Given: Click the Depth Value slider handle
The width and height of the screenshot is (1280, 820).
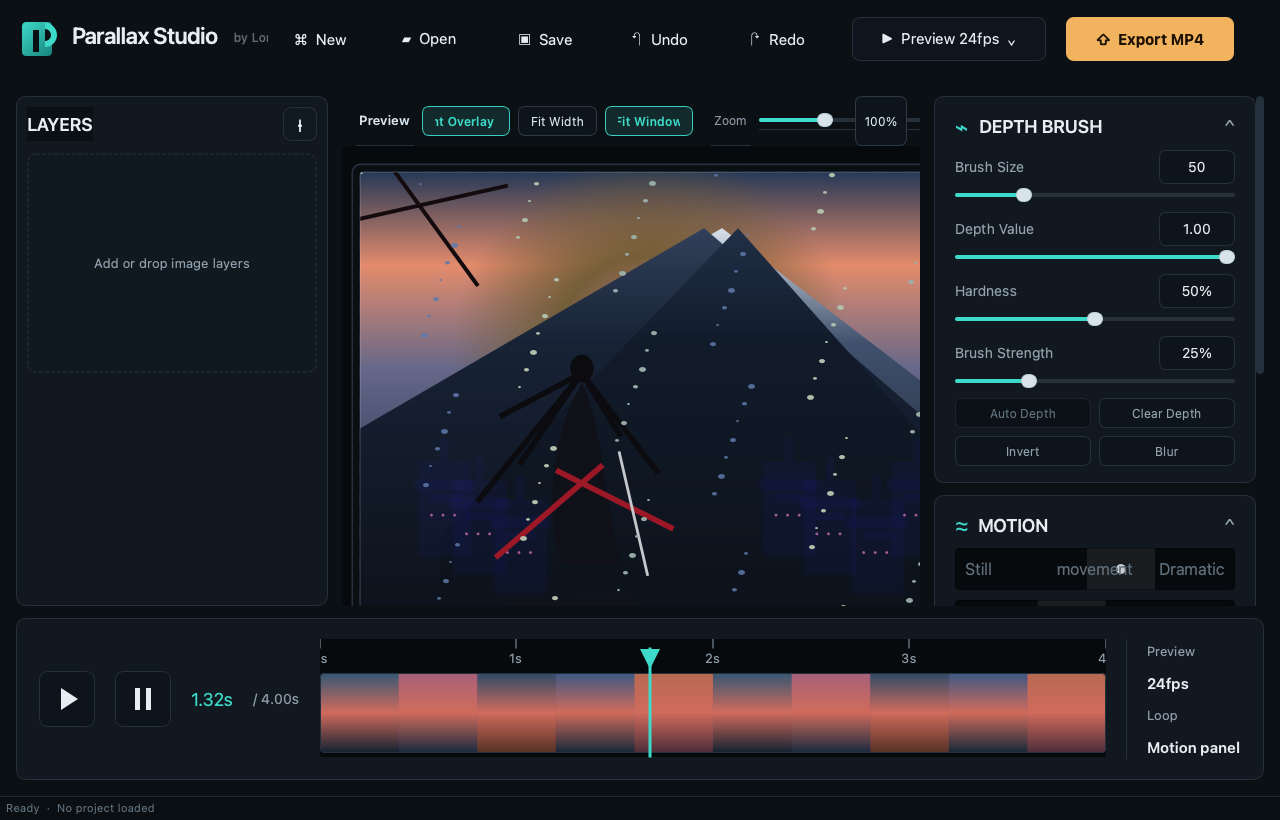Looking at the screenshot, I should click(1227, 257).
